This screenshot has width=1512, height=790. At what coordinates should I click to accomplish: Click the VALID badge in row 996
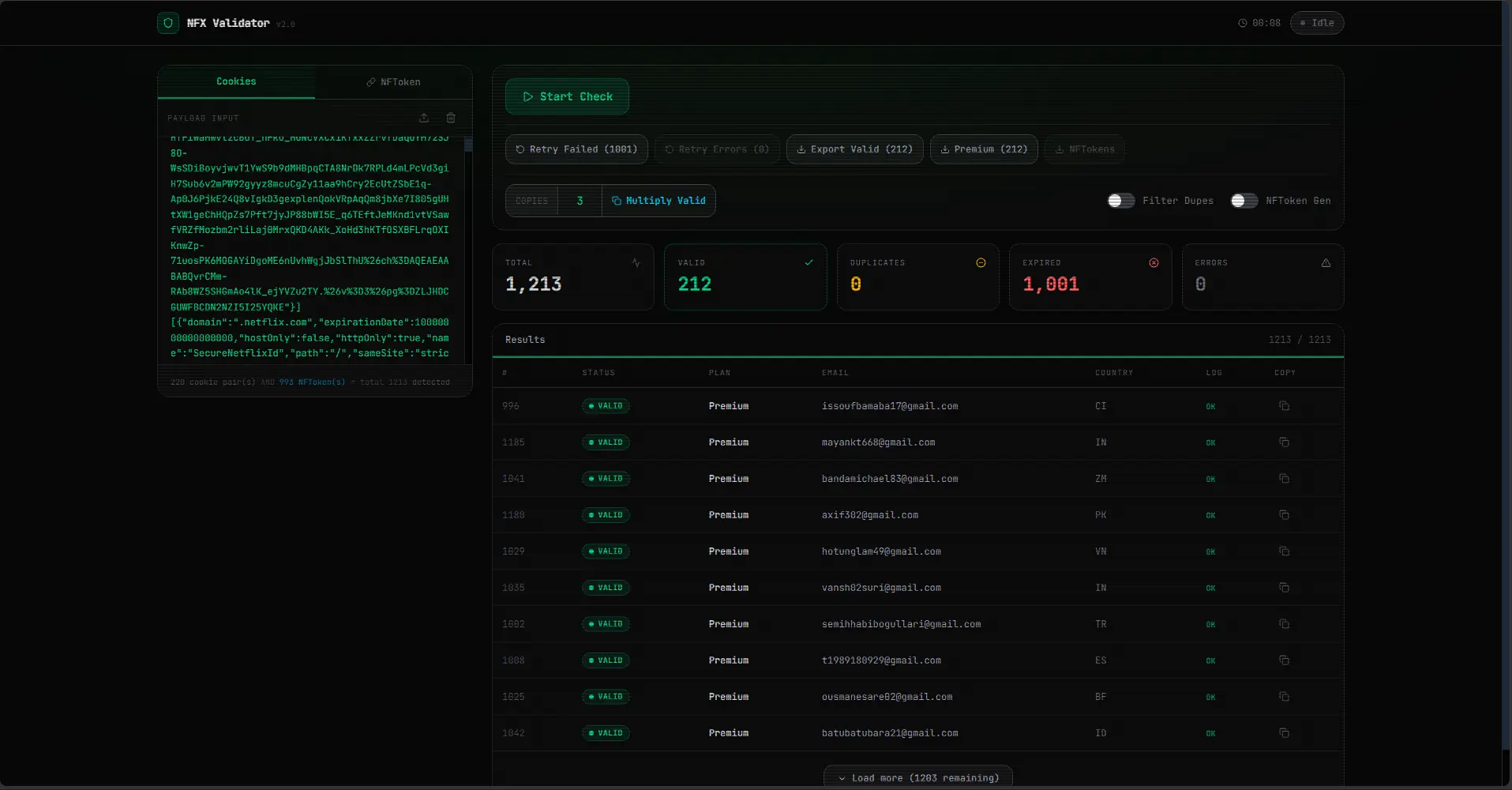tap(606, 406)
